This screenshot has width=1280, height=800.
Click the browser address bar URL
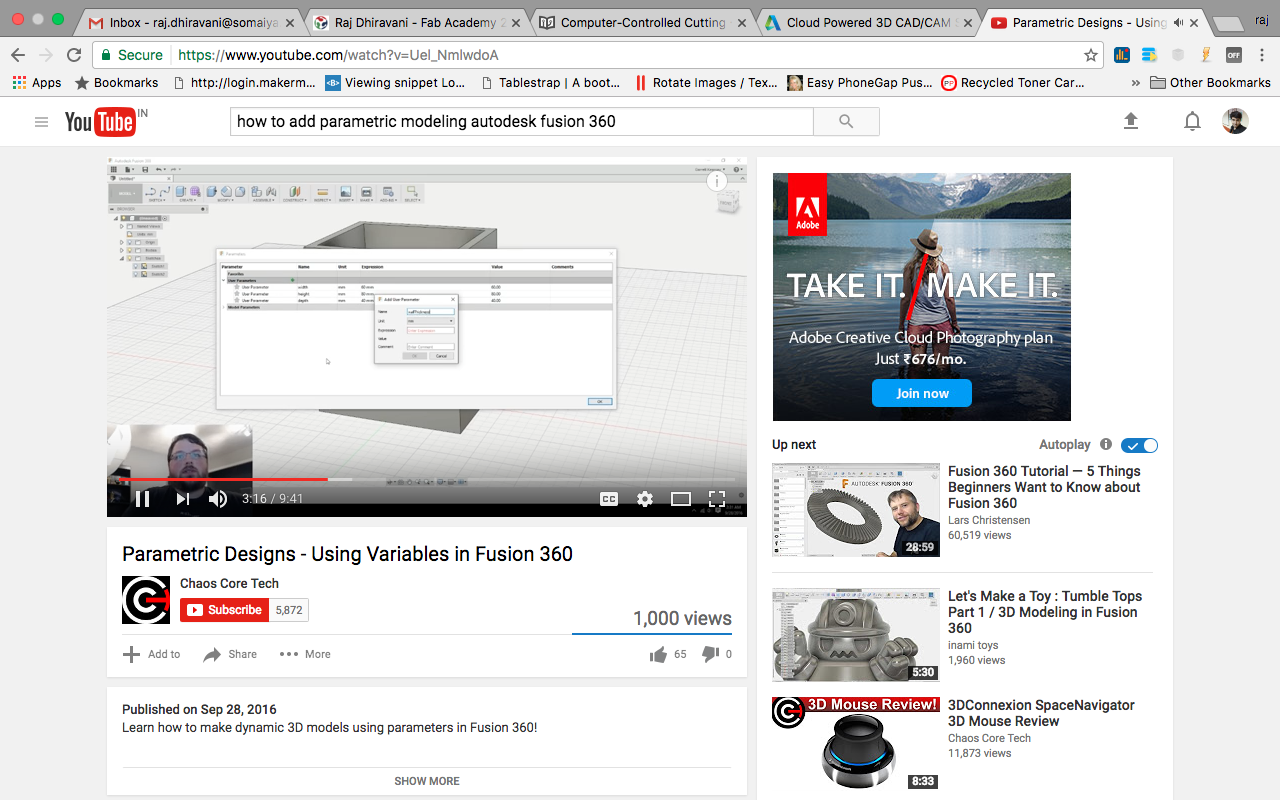(338, 55)
